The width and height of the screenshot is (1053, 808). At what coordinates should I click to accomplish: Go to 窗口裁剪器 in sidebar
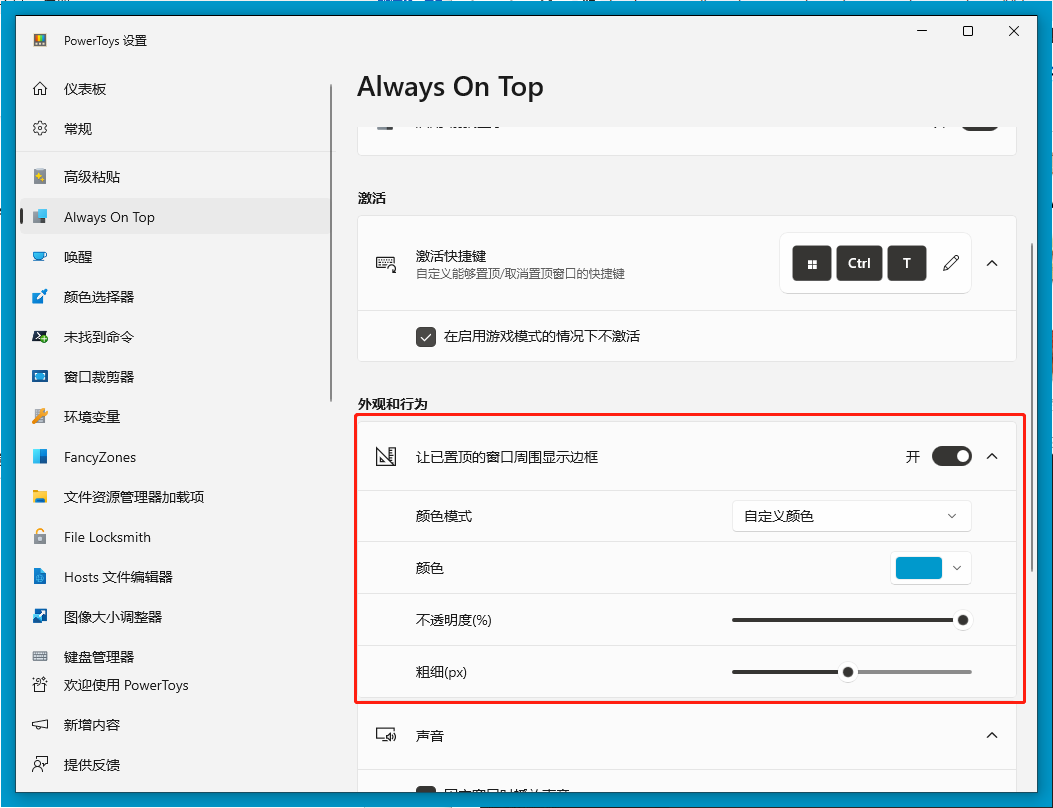tap(98, 377)
